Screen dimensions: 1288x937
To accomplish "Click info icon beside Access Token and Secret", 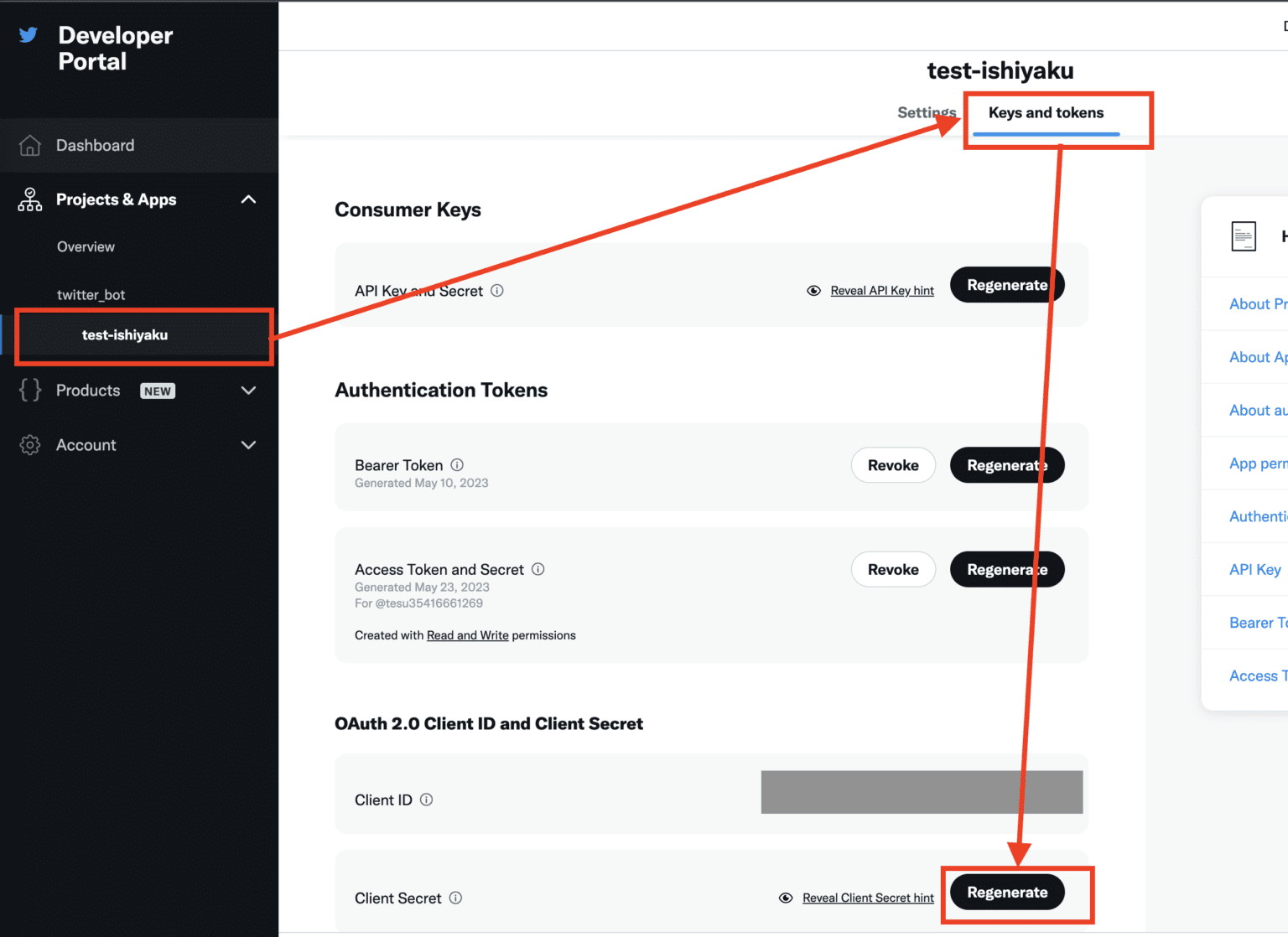I will [538, 569].
